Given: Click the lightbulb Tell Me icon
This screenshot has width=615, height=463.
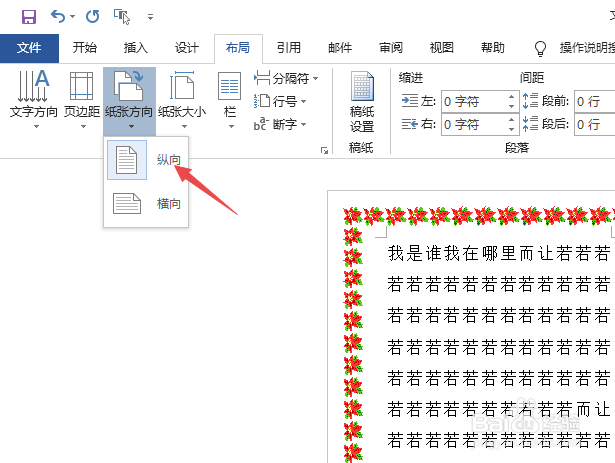Looking at the screenshot, I should [540, 48].
